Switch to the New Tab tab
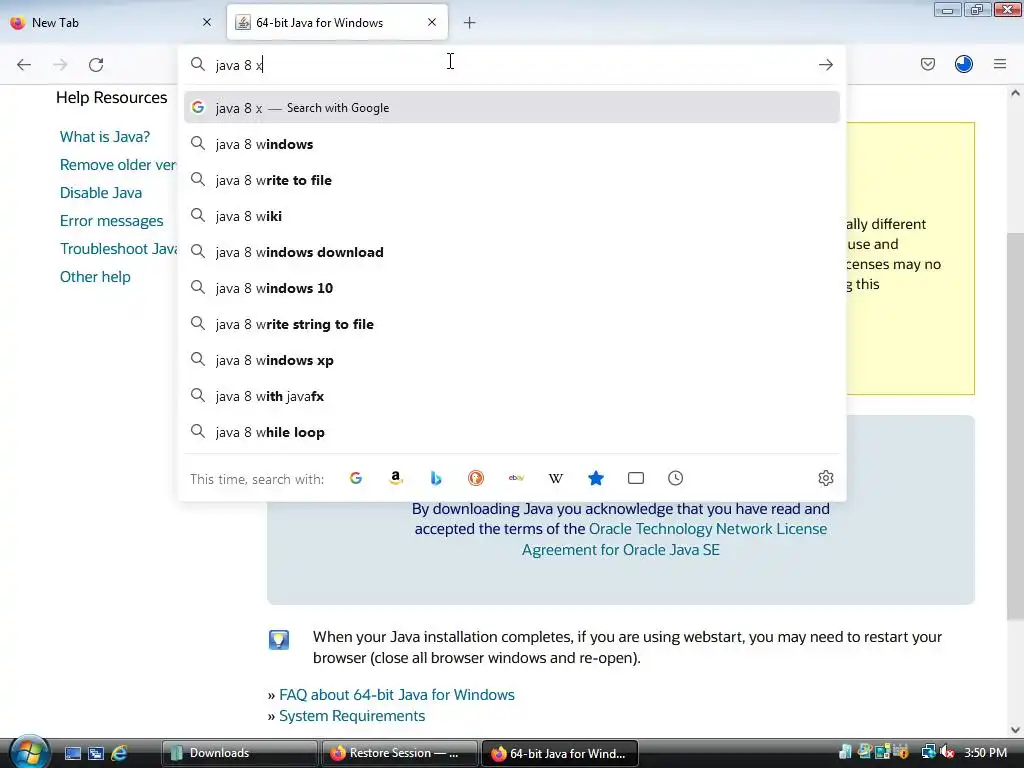This screenshot has width=1024, height=768. [x=111, y=22]
